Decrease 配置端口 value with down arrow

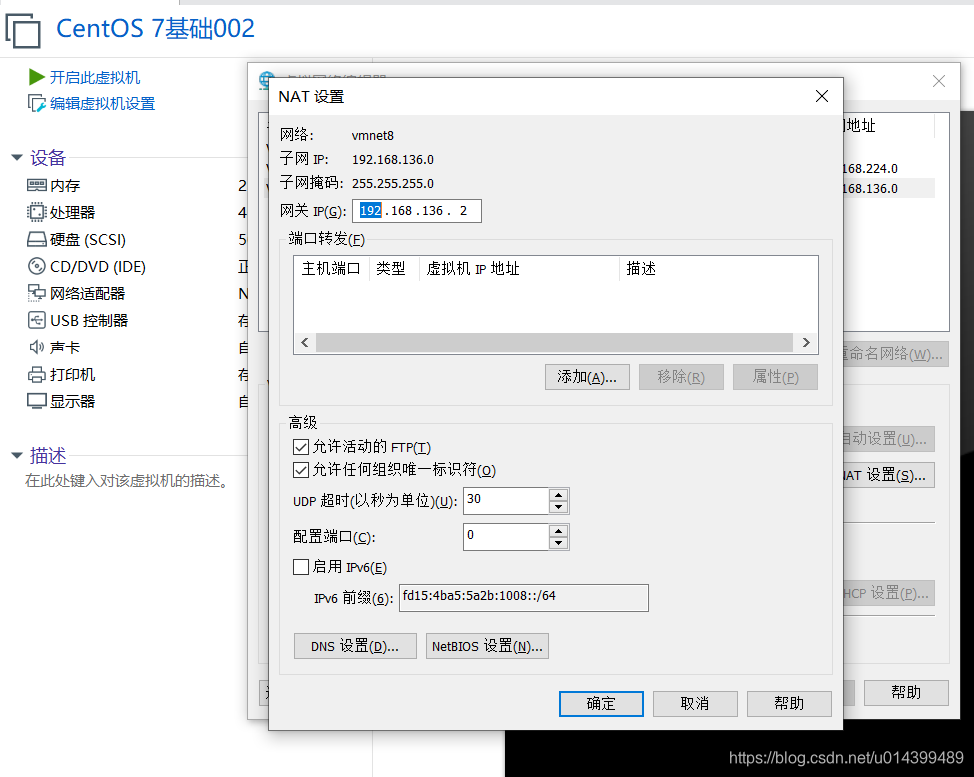(558, 543)
